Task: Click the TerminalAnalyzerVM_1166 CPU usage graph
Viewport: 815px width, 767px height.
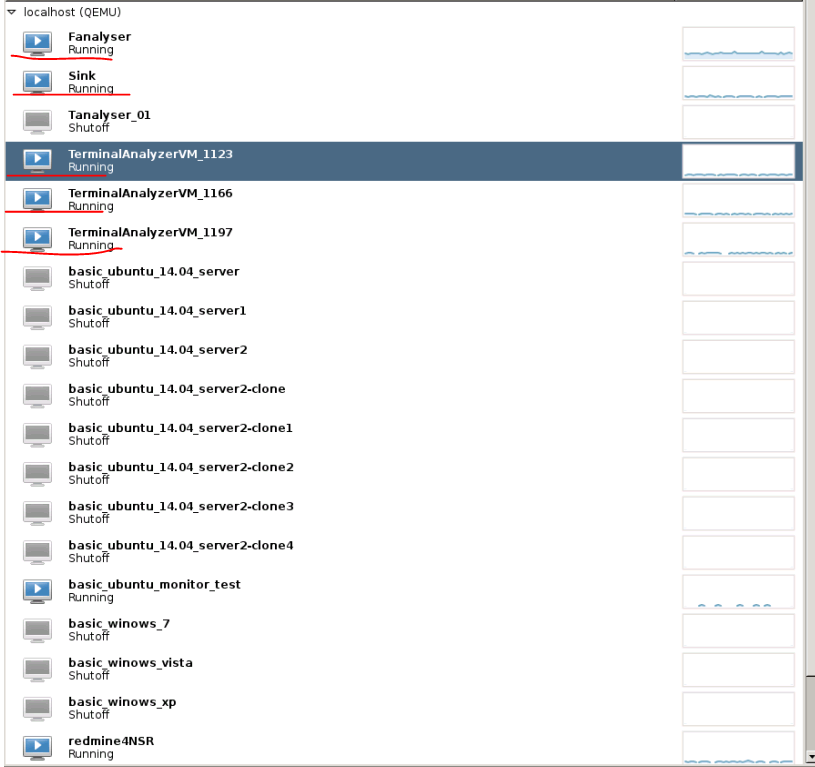Action: (x=738, y=200)
